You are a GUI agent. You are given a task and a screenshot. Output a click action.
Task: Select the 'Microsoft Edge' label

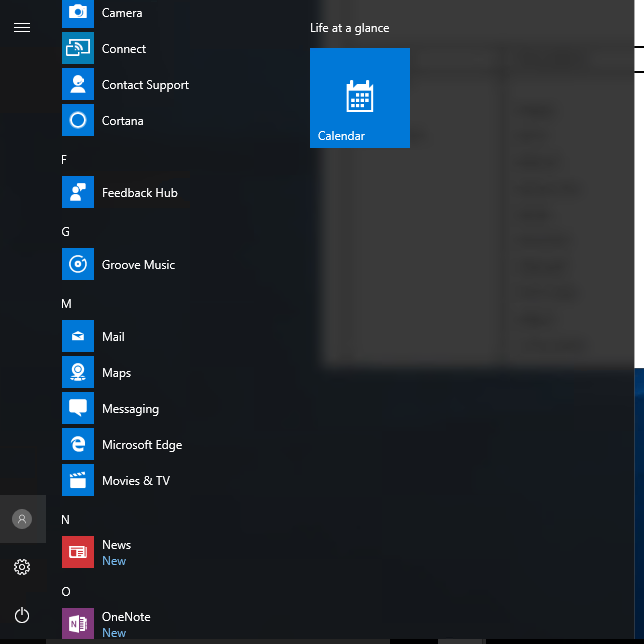[142, 445]
